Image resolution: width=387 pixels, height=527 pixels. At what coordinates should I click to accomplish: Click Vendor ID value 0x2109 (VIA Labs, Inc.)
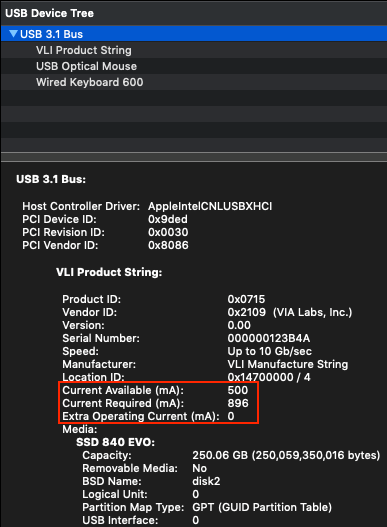pyautogui.click(x=290, y=312)
